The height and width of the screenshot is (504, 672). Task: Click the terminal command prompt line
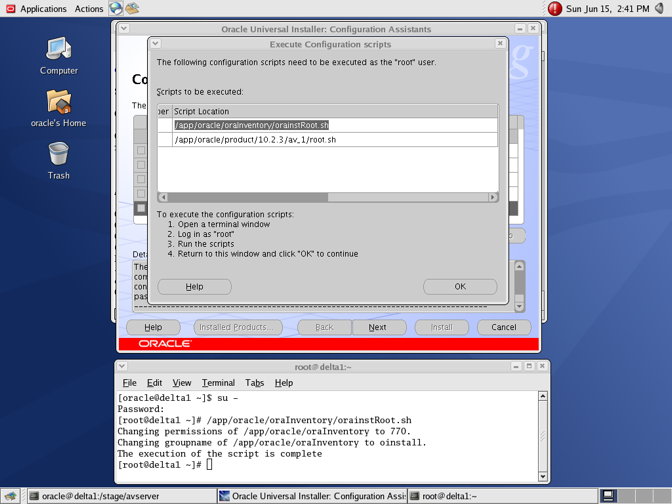(165, 465)
